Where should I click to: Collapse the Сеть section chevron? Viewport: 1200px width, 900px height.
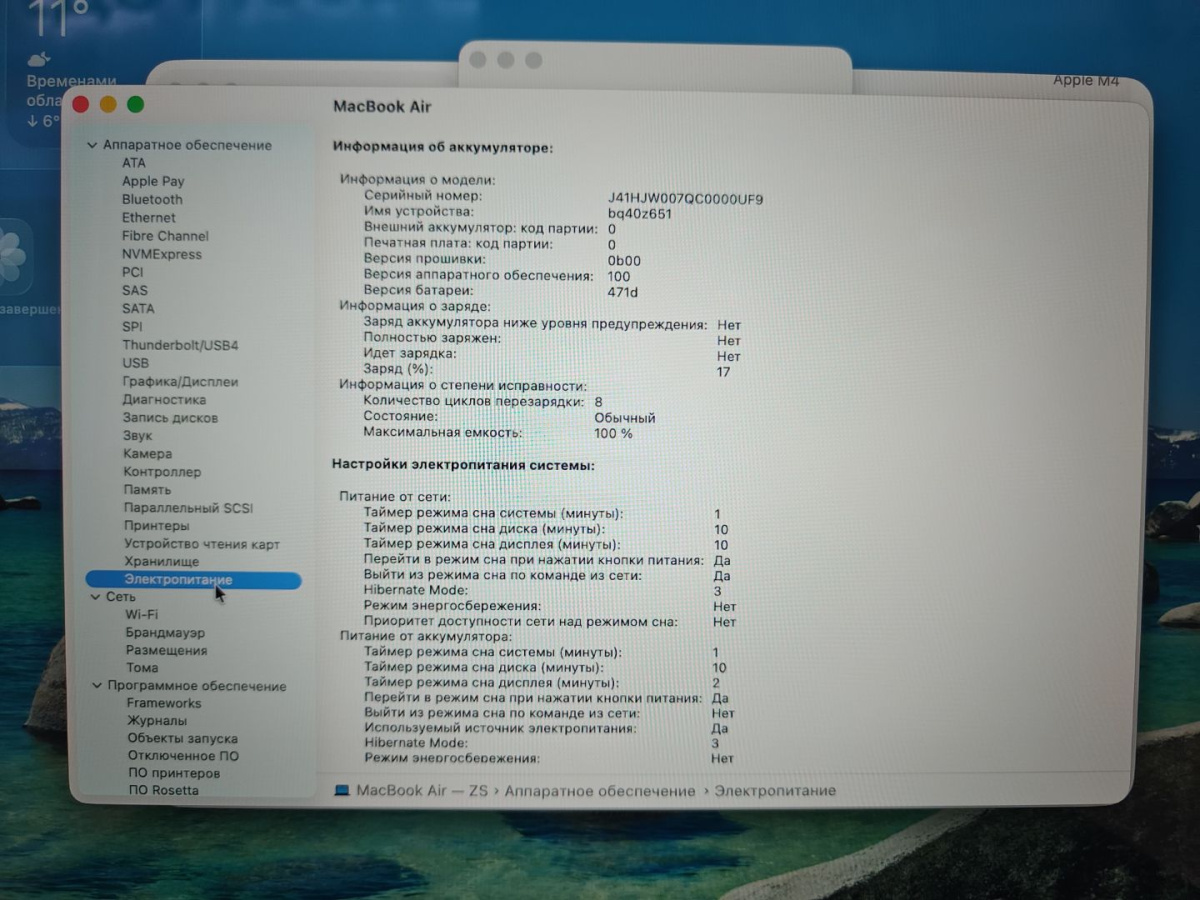pos(96,597)
